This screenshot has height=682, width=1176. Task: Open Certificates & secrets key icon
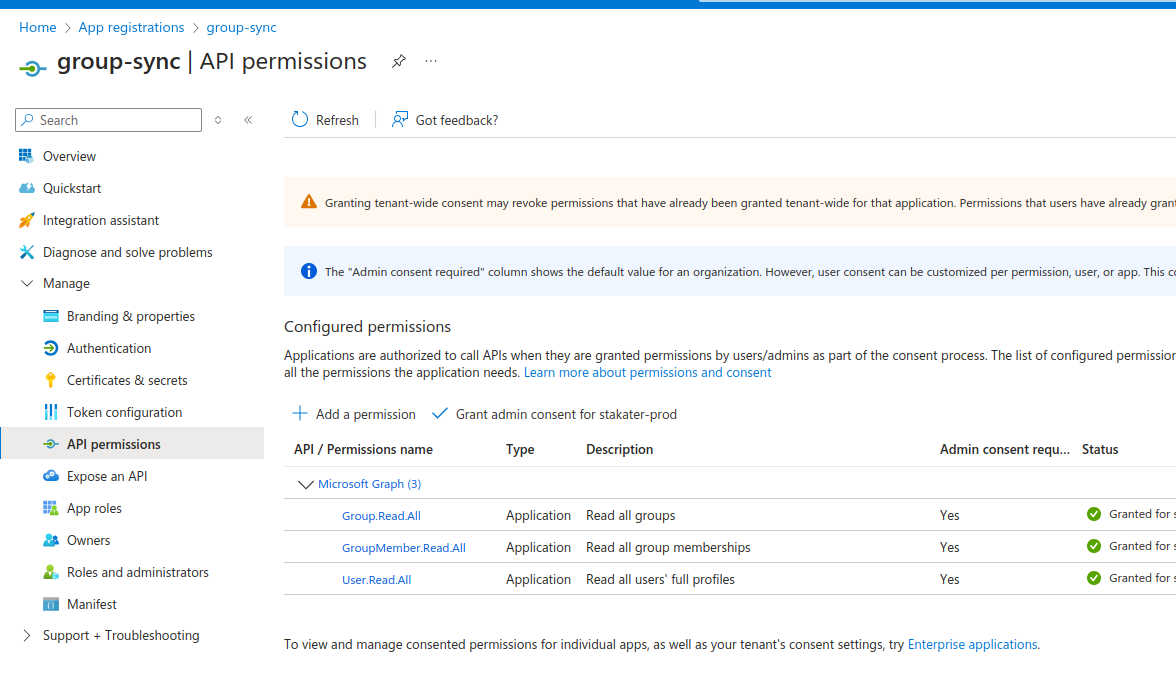pyautogui.click(x=51, y=380)
